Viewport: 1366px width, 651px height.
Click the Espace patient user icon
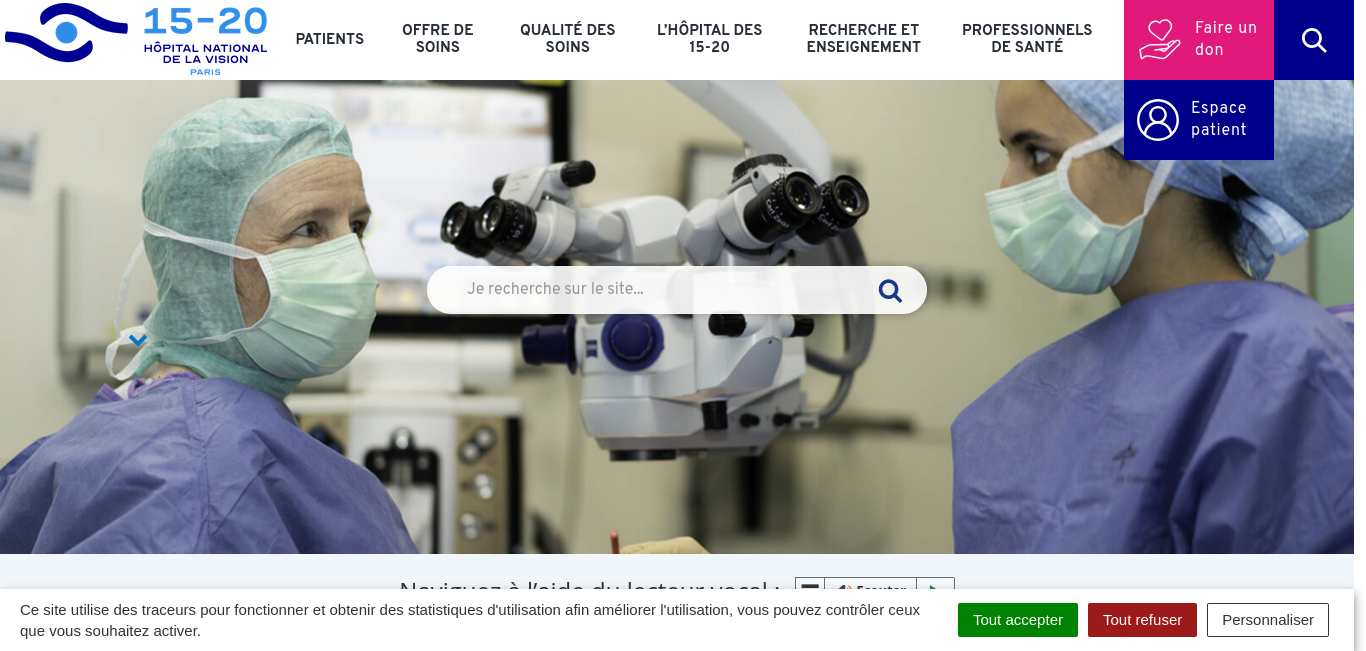pos(1158,120)
